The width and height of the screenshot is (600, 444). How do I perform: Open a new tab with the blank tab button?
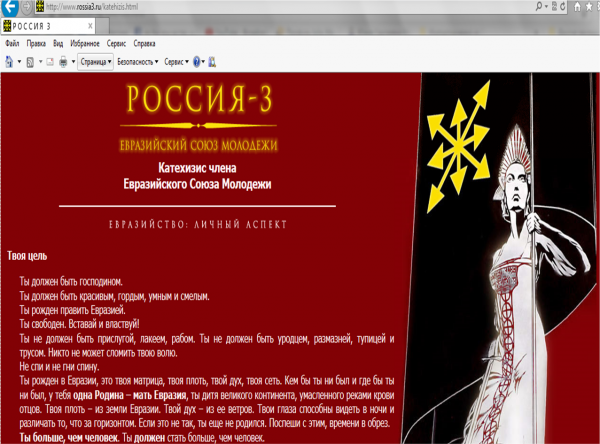(x=103, y=26)
